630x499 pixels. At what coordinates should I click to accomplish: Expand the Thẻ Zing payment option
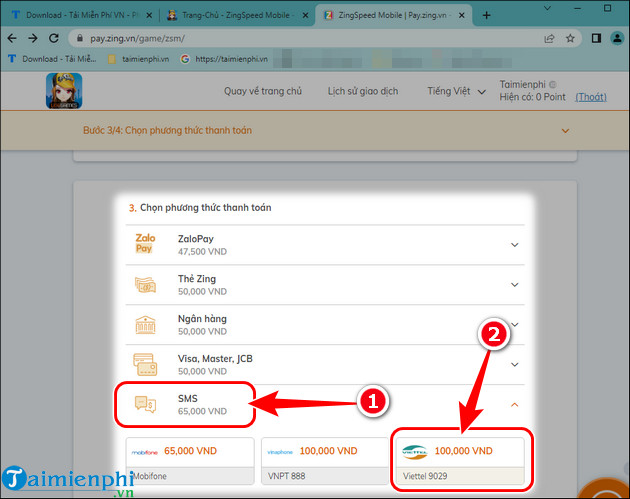click(515, 284)
